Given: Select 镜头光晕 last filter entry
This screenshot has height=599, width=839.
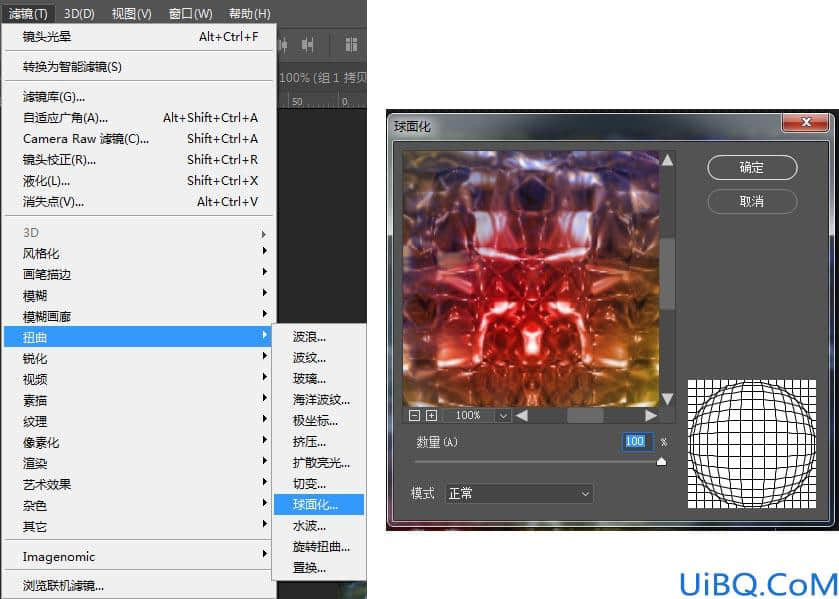Looking at the screenshot, I should pyautogui.click(x=140, y=37).
